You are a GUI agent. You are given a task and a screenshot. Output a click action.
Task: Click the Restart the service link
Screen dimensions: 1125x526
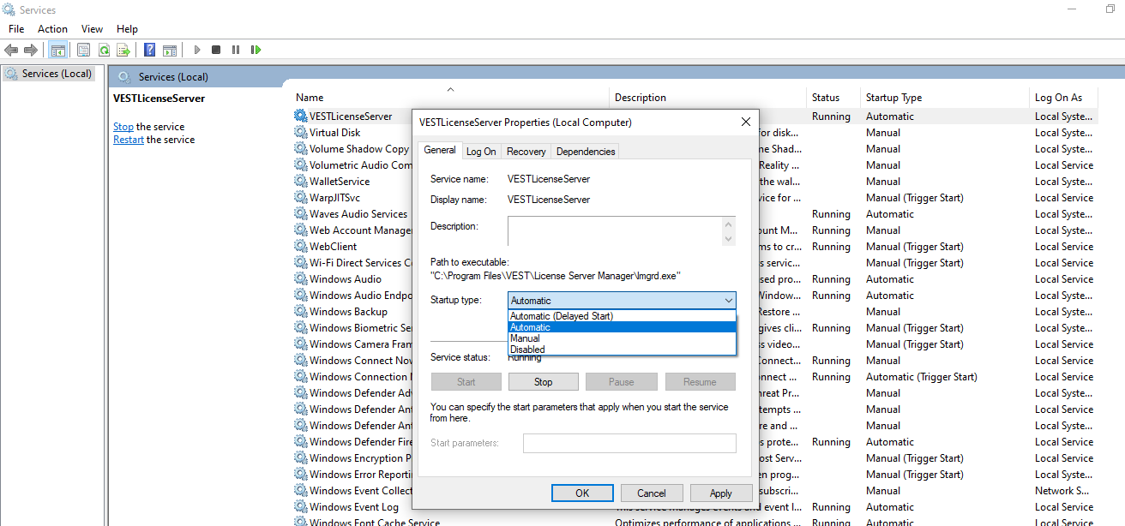128,140
